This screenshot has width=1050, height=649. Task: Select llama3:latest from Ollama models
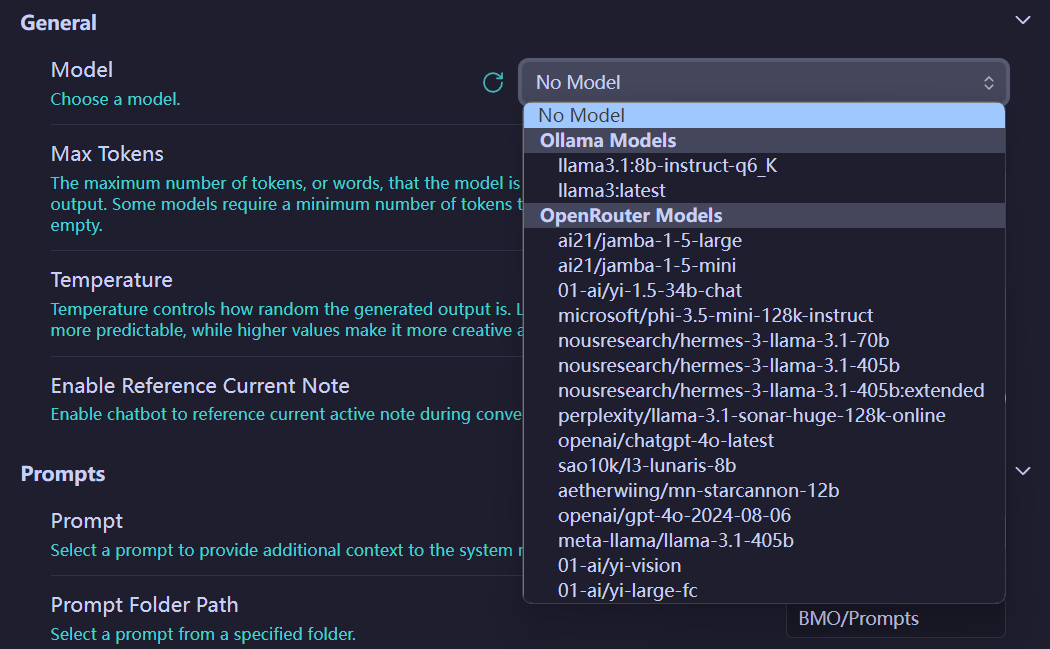[611, 190]
